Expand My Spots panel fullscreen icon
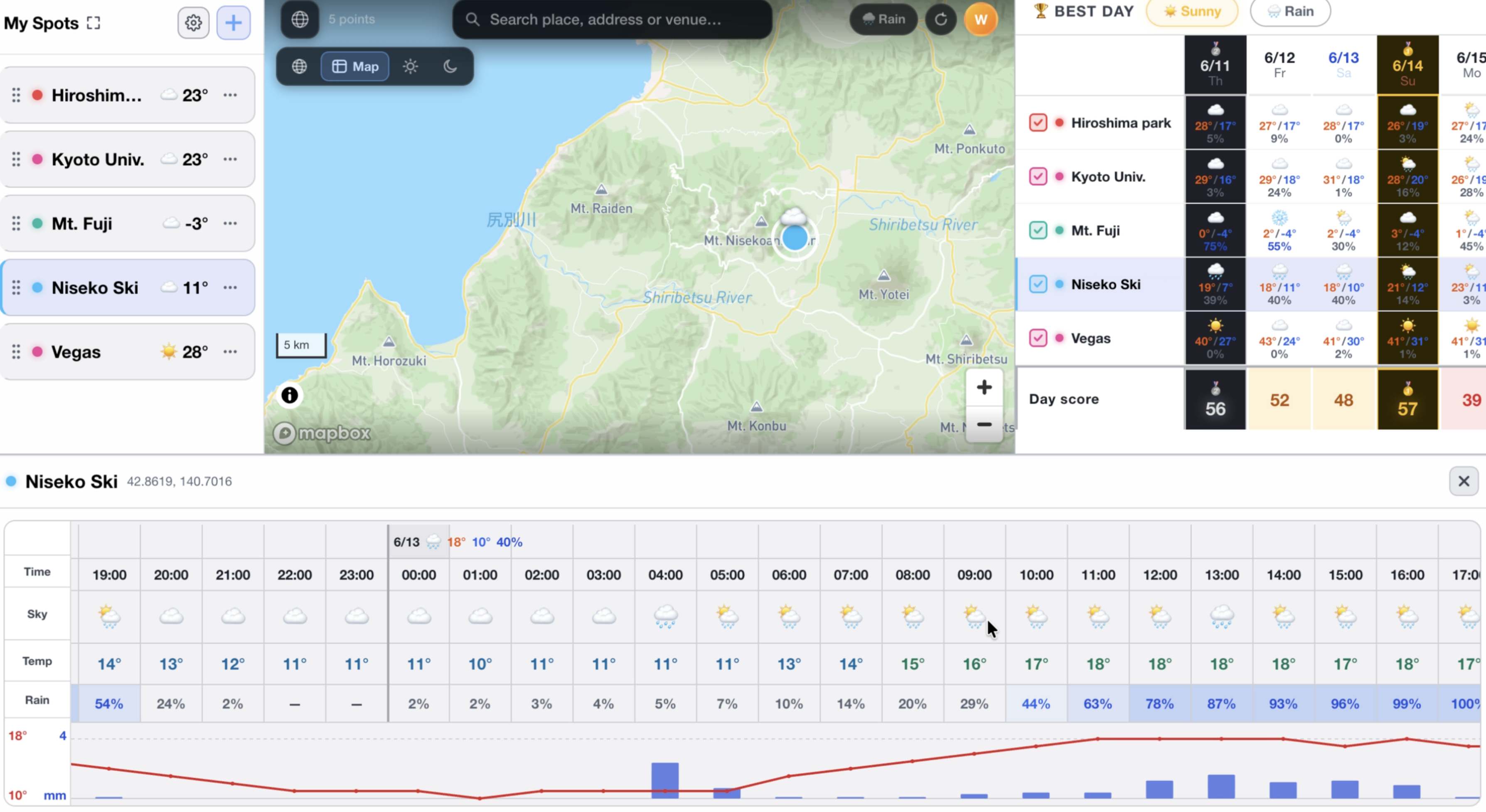The height and width of the screenshot is (812, 1486). [93, 23]
